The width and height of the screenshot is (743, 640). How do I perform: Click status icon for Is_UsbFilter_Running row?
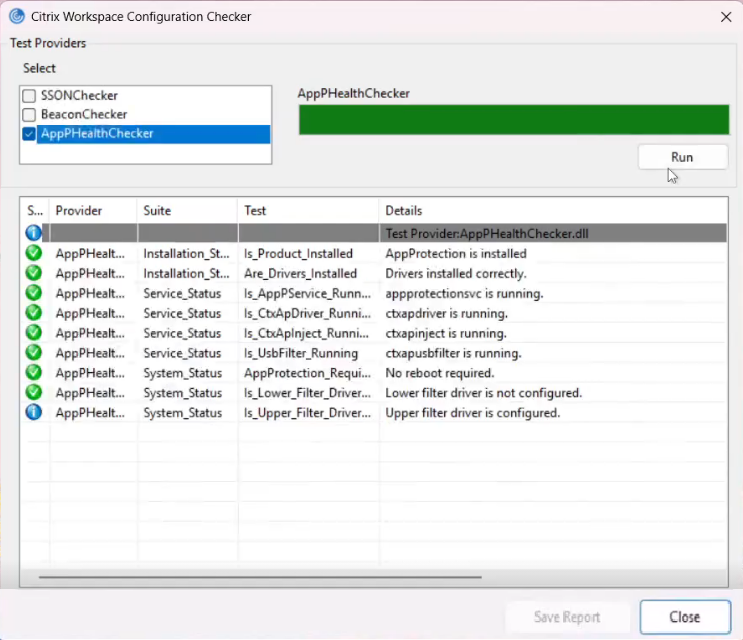click(34, 353)
